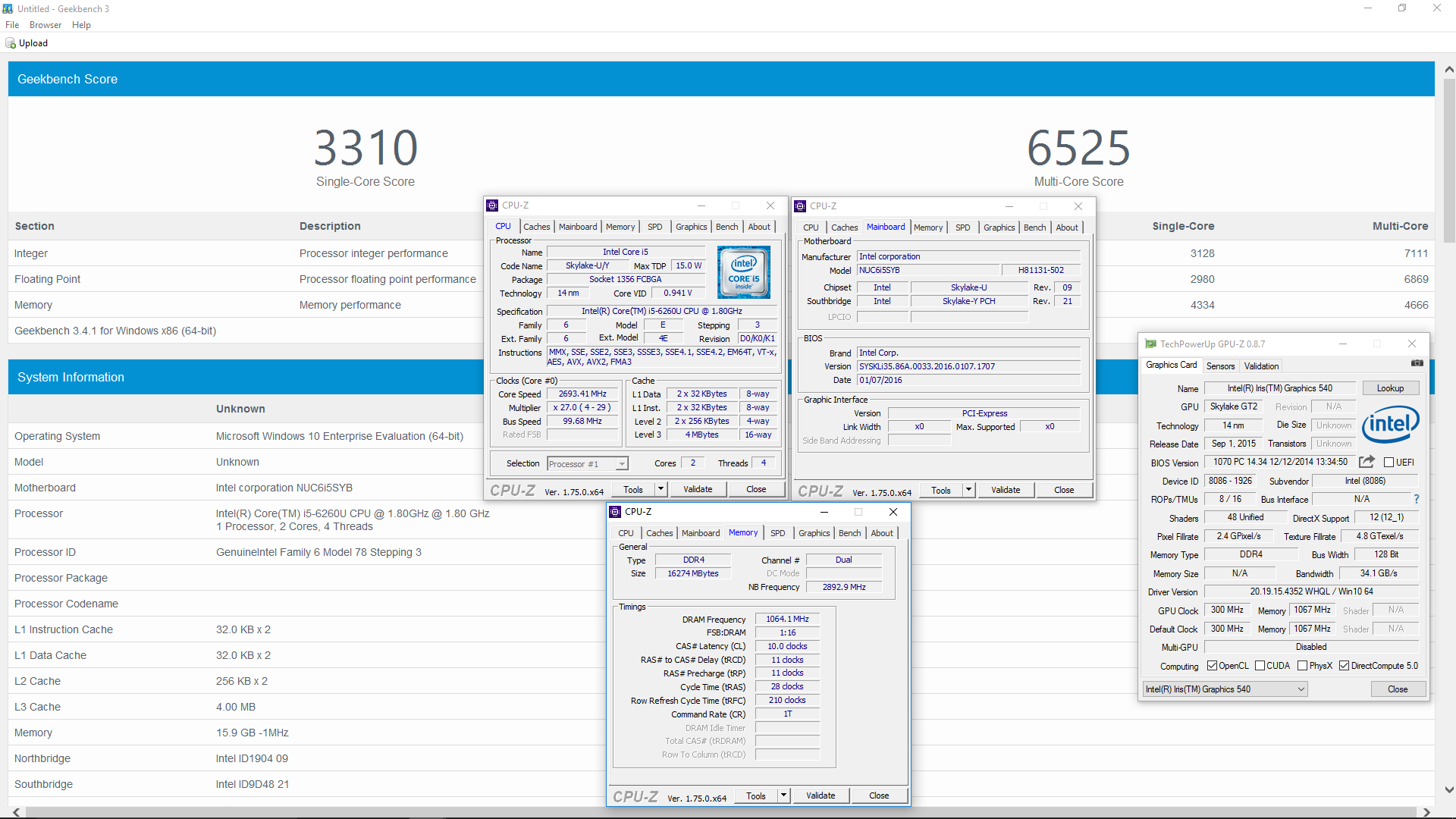Click the Floating Point row in Geekbench
1456x819 pixels.
[721, 279]
